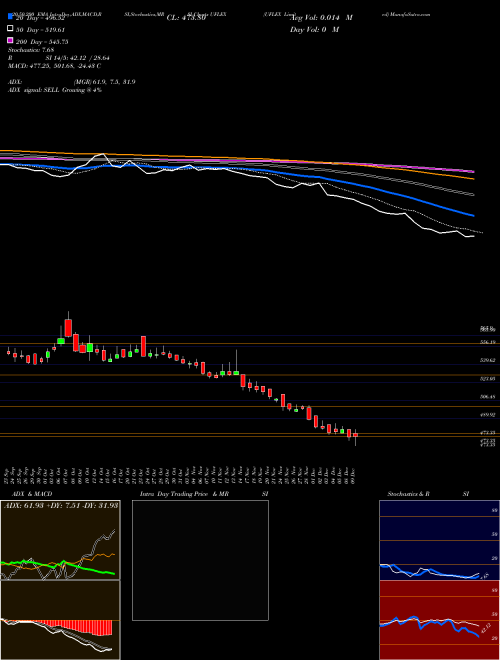
Task: Click the 539.62 price axis label
Action: click(487, 360)
